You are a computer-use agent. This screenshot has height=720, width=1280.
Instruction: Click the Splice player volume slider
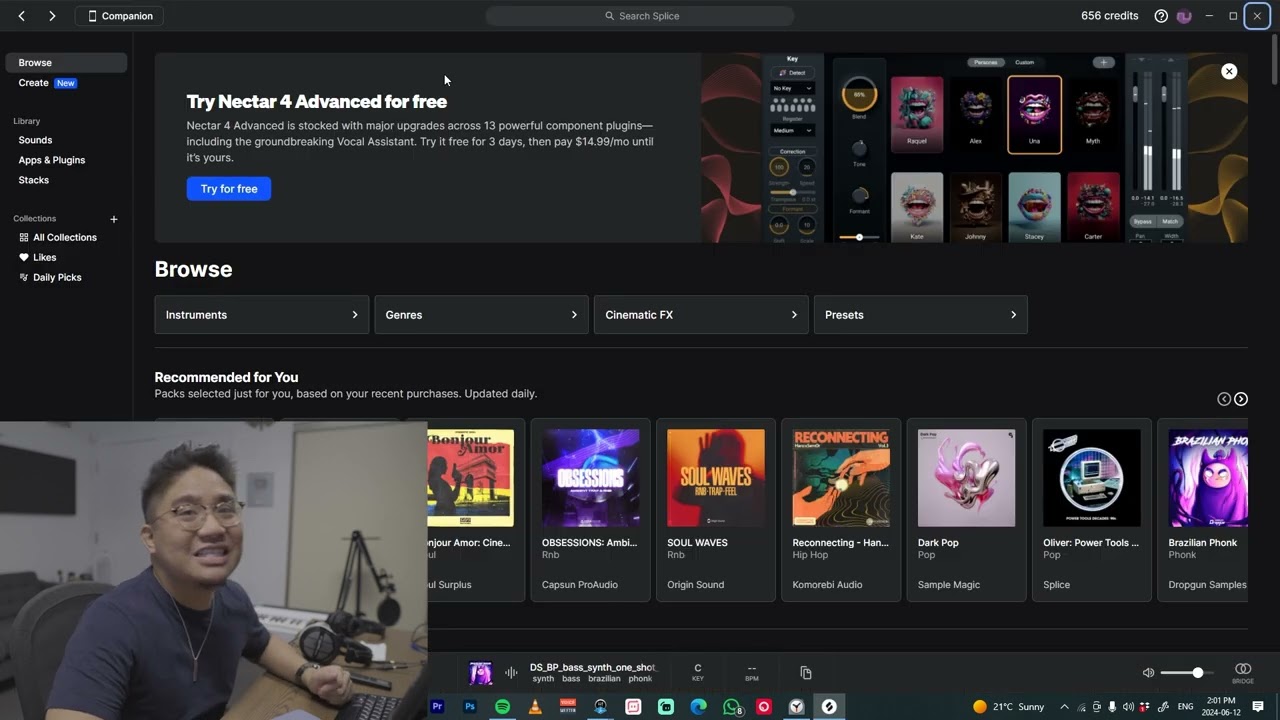[x=1187, y=673]
